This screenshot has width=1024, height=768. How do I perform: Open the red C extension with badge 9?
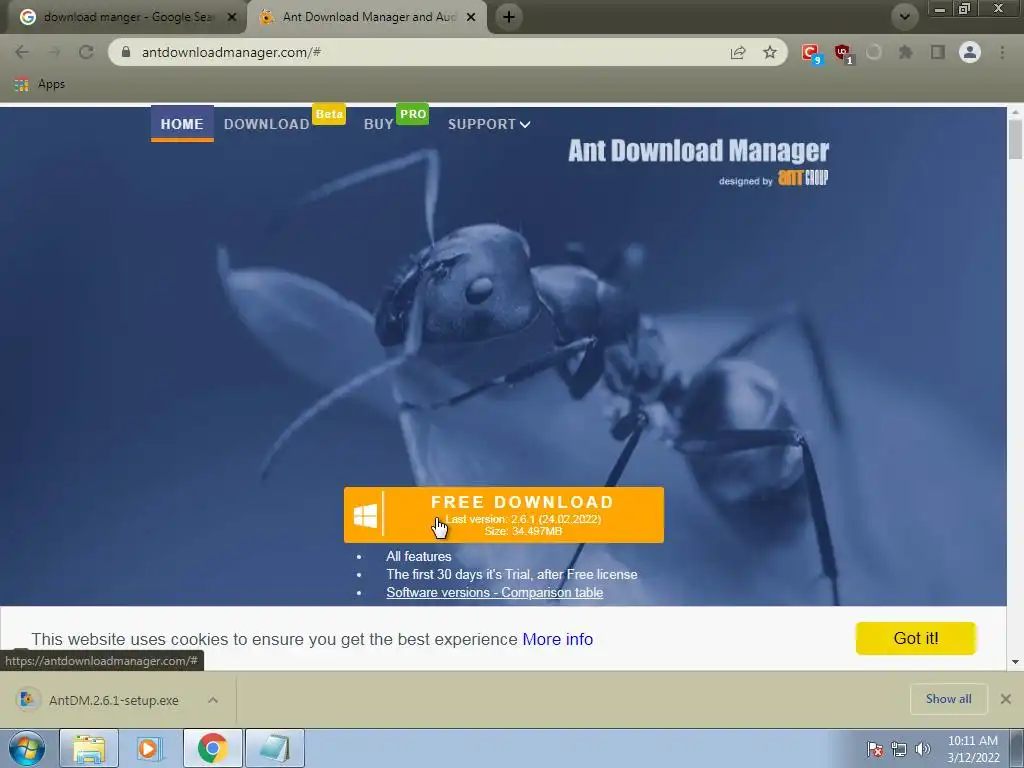tap(810, 53)
